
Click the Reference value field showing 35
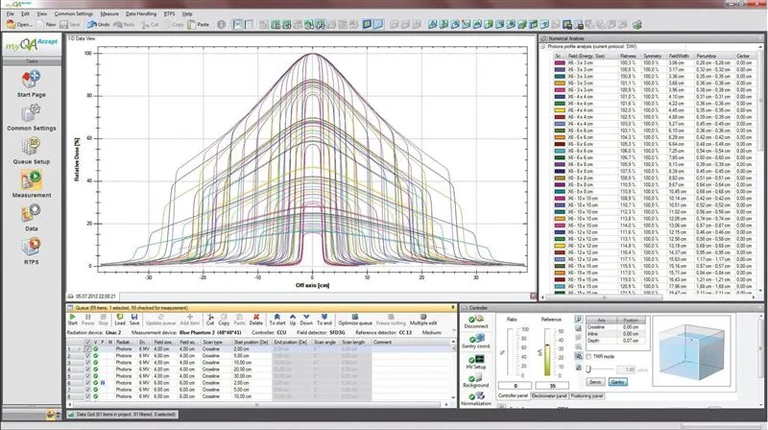pos(552,386)
